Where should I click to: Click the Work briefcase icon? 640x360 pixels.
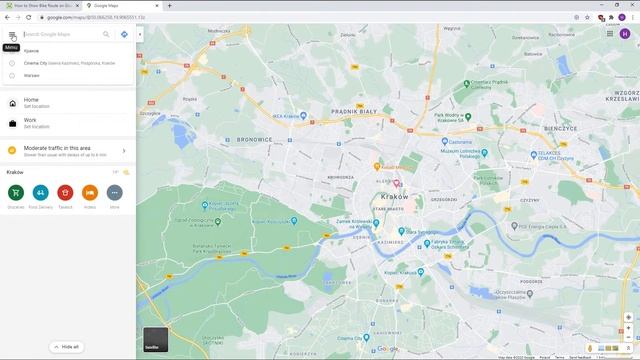click(13, 124)
